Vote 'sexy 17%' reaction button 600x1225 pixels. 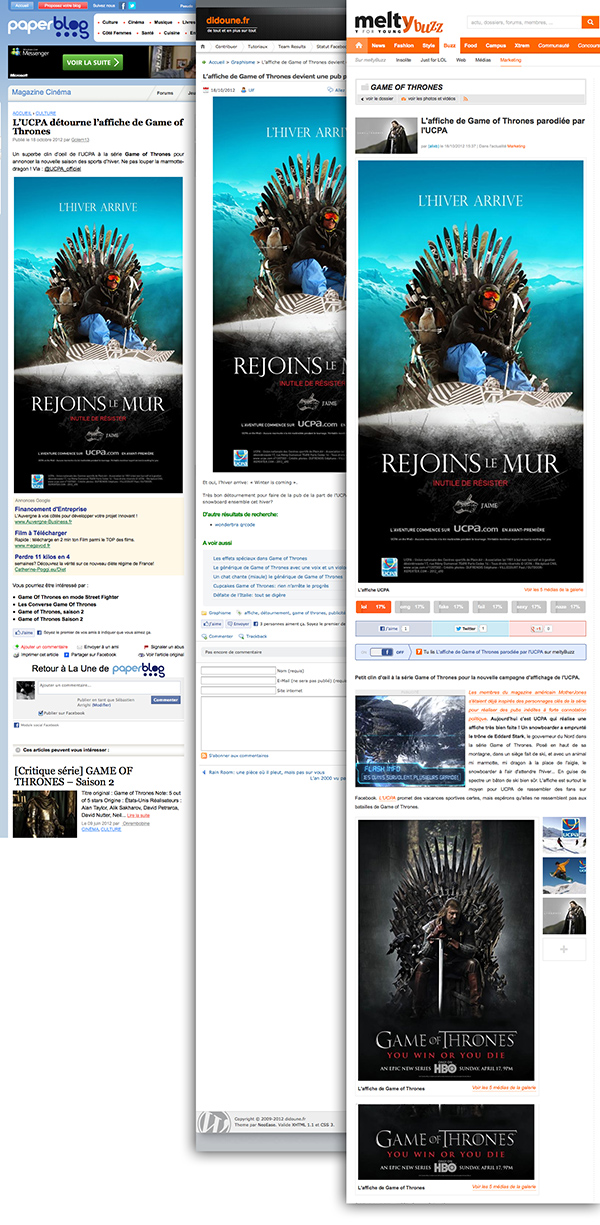[x=527, y=606]
